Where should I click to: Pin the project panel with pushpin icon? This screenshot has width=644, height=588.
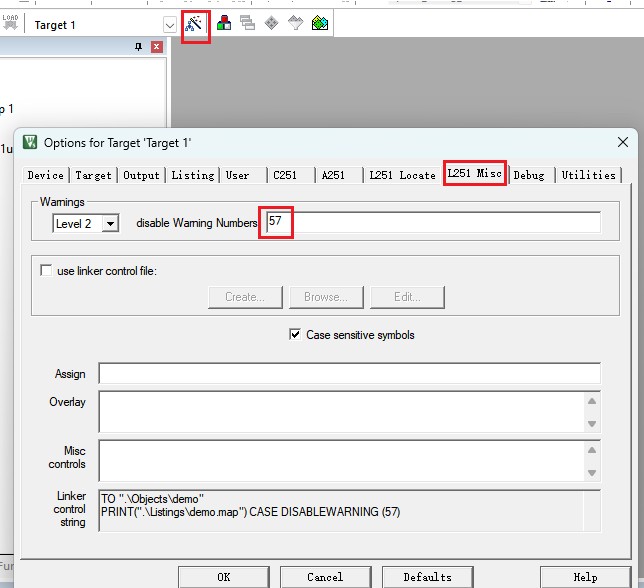pos(139,47)
